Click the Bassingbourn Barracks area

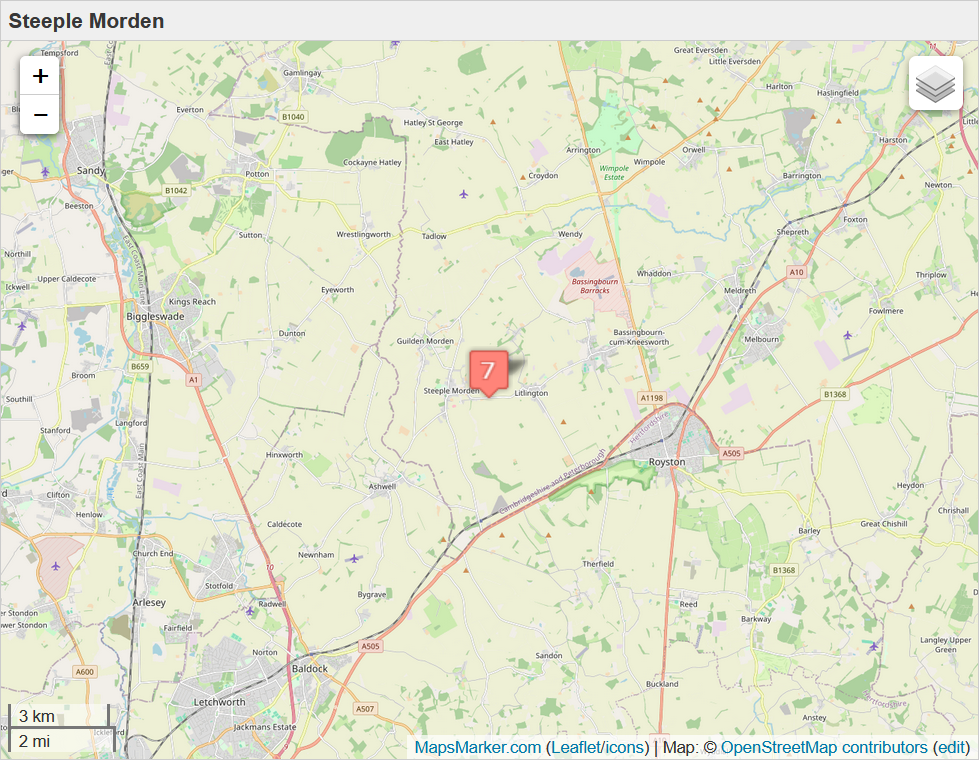tap(594, 286)
